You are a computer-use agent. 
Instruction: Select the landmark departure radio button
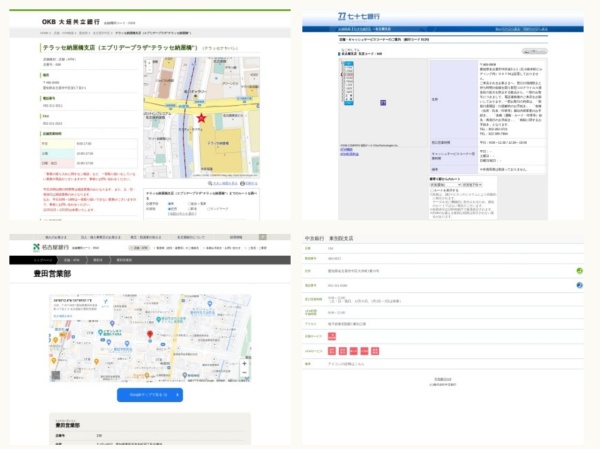click(209, 209)
